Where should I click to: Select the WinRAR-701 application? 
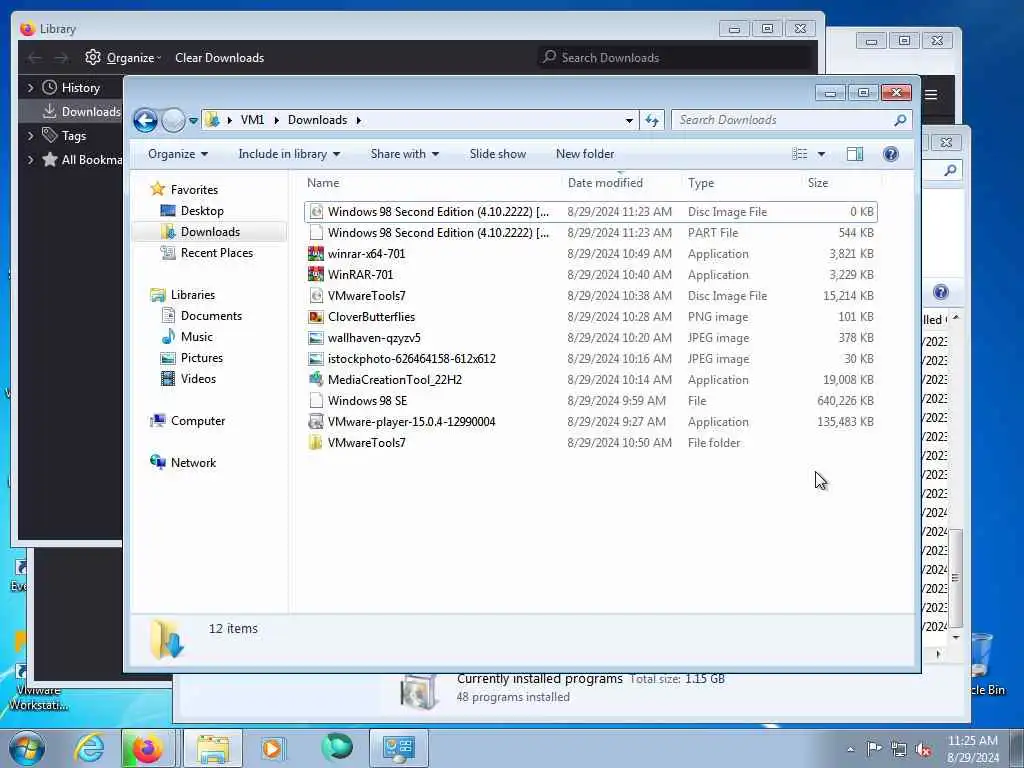coord(590,275)
